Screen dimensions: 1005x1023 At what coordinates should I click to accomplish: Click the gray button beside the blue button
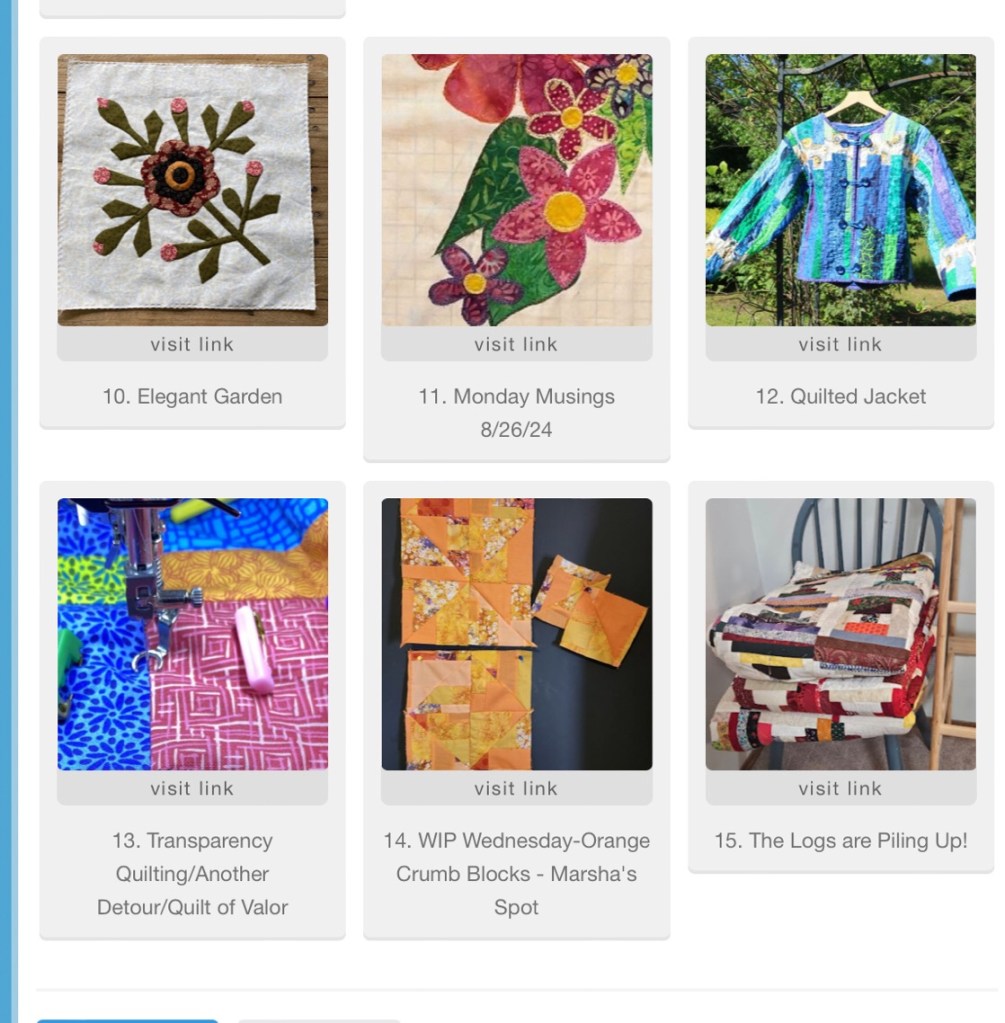[319, 1021]
